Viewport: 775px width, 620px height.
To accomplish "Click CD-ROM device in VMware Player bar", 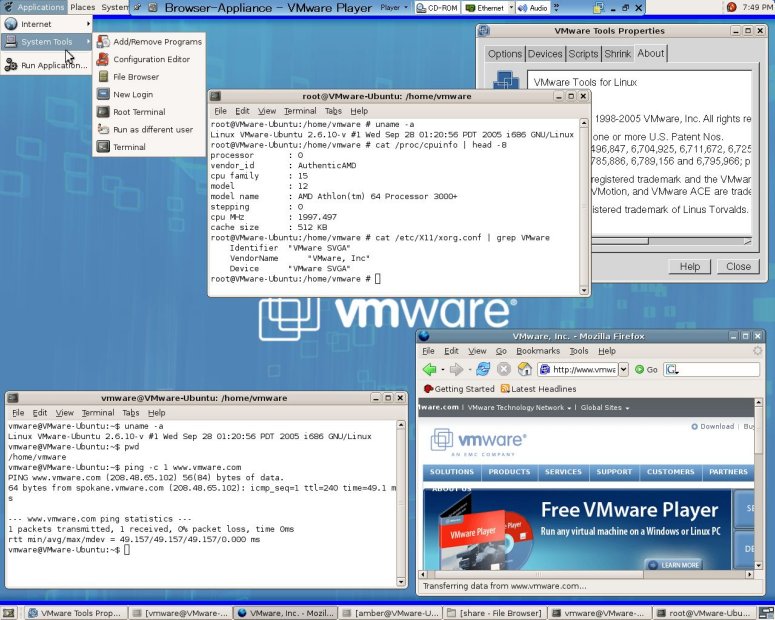I will coord(437,8).
